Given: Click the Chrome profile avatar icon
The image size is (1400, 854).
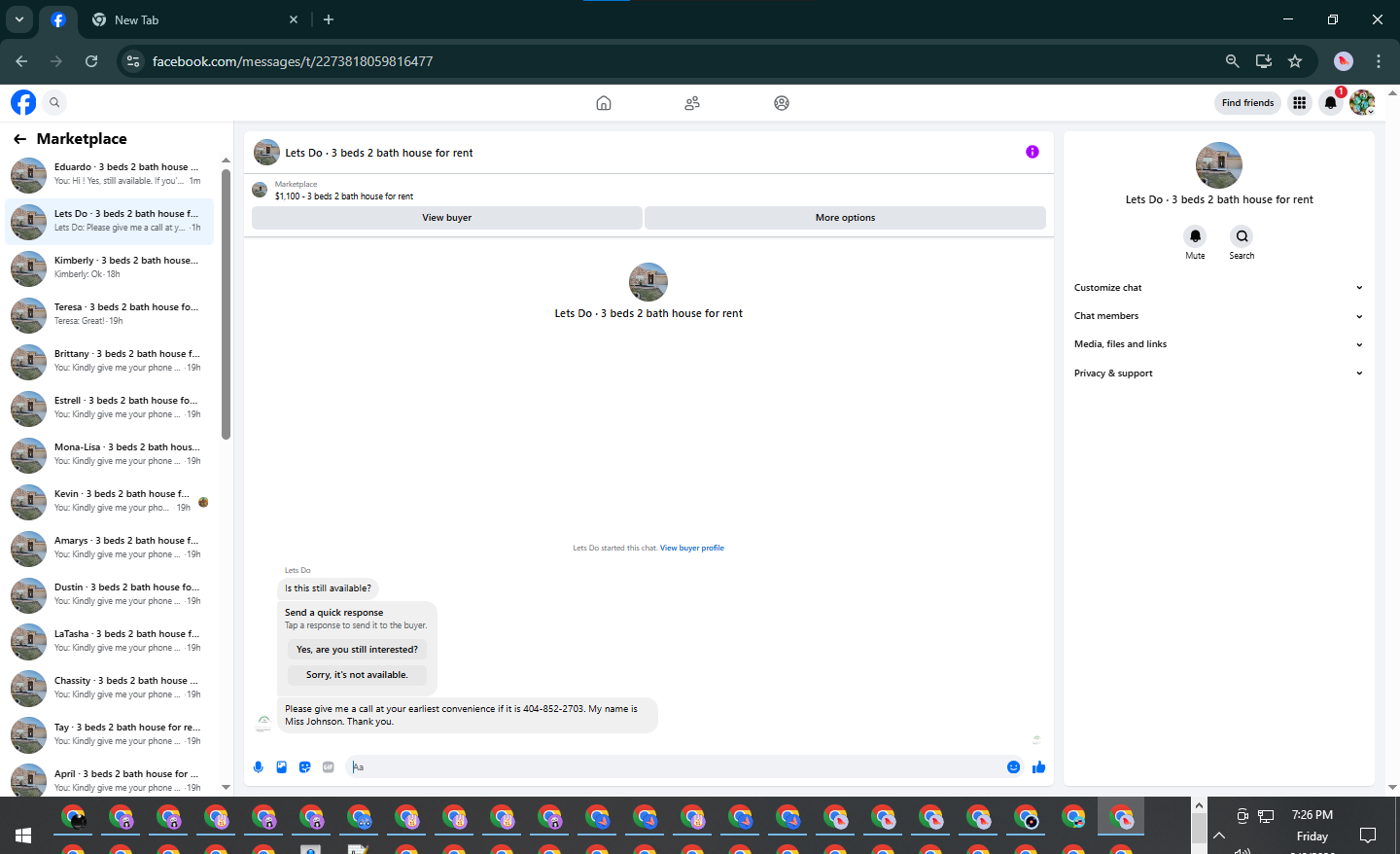Looking at the screenshot, I should click(1344, 61).
